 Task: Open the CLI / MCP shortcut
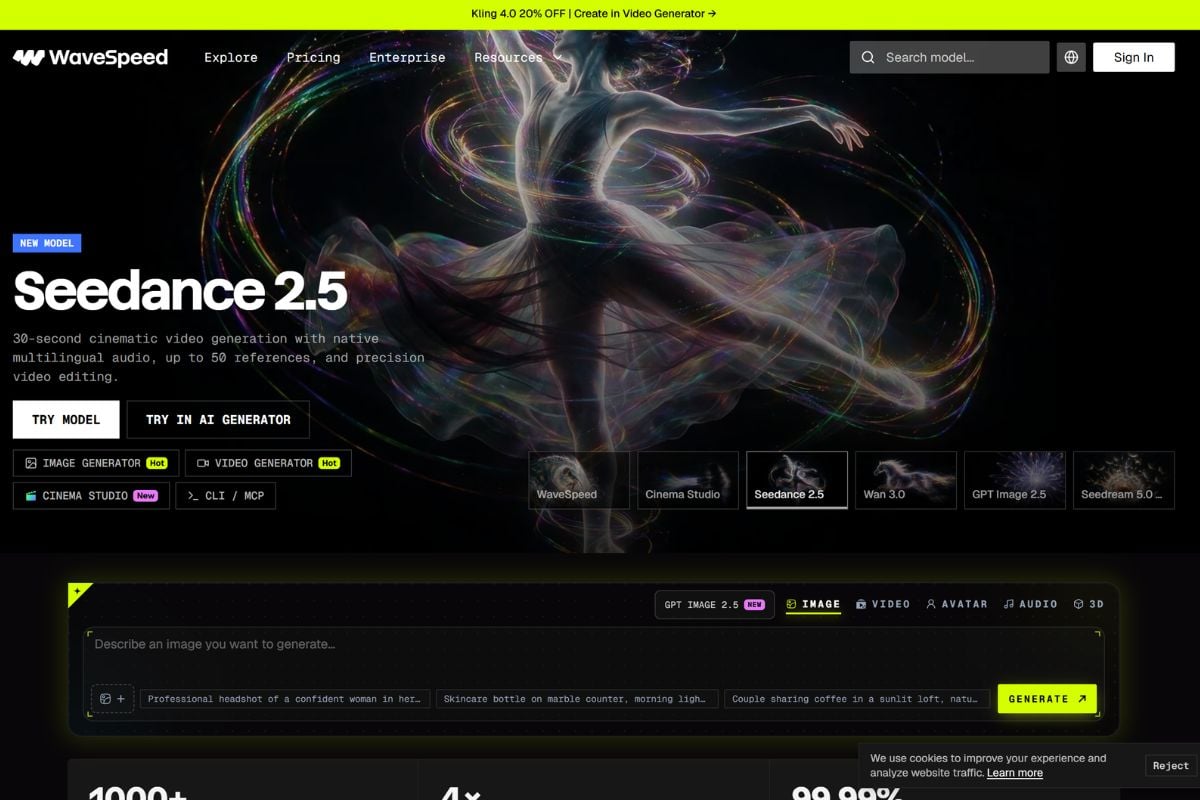coord(225,495)
